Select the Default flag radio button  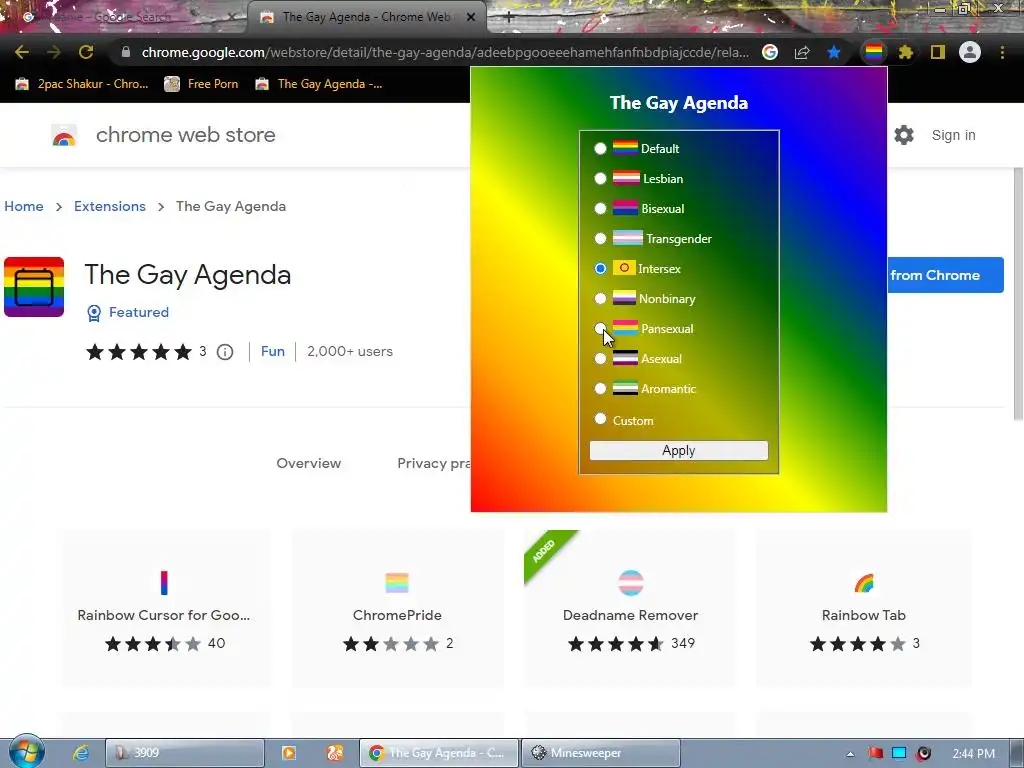click(x=600, y=148)
